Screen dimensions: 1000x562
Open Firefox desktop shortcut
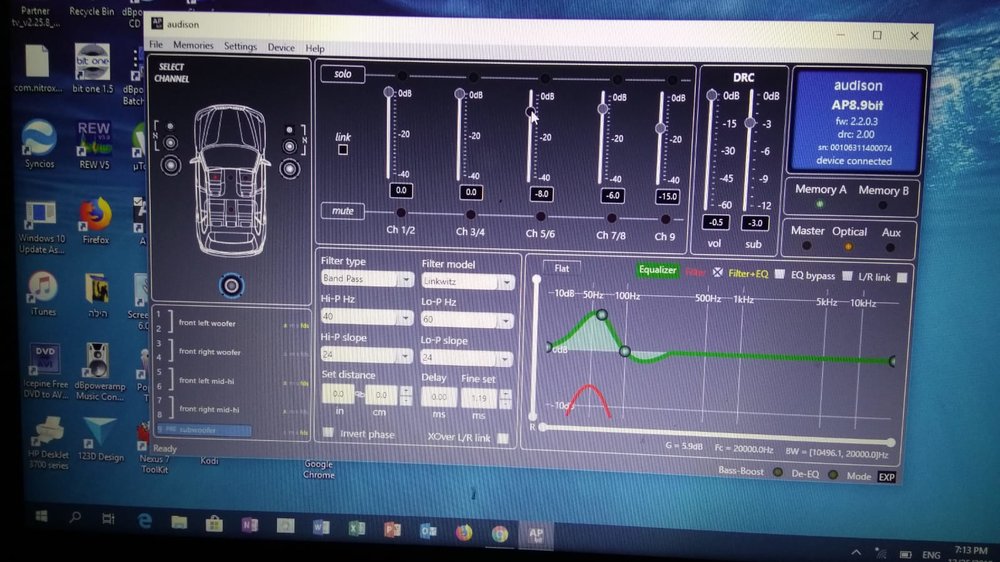(x=96, y=222)
